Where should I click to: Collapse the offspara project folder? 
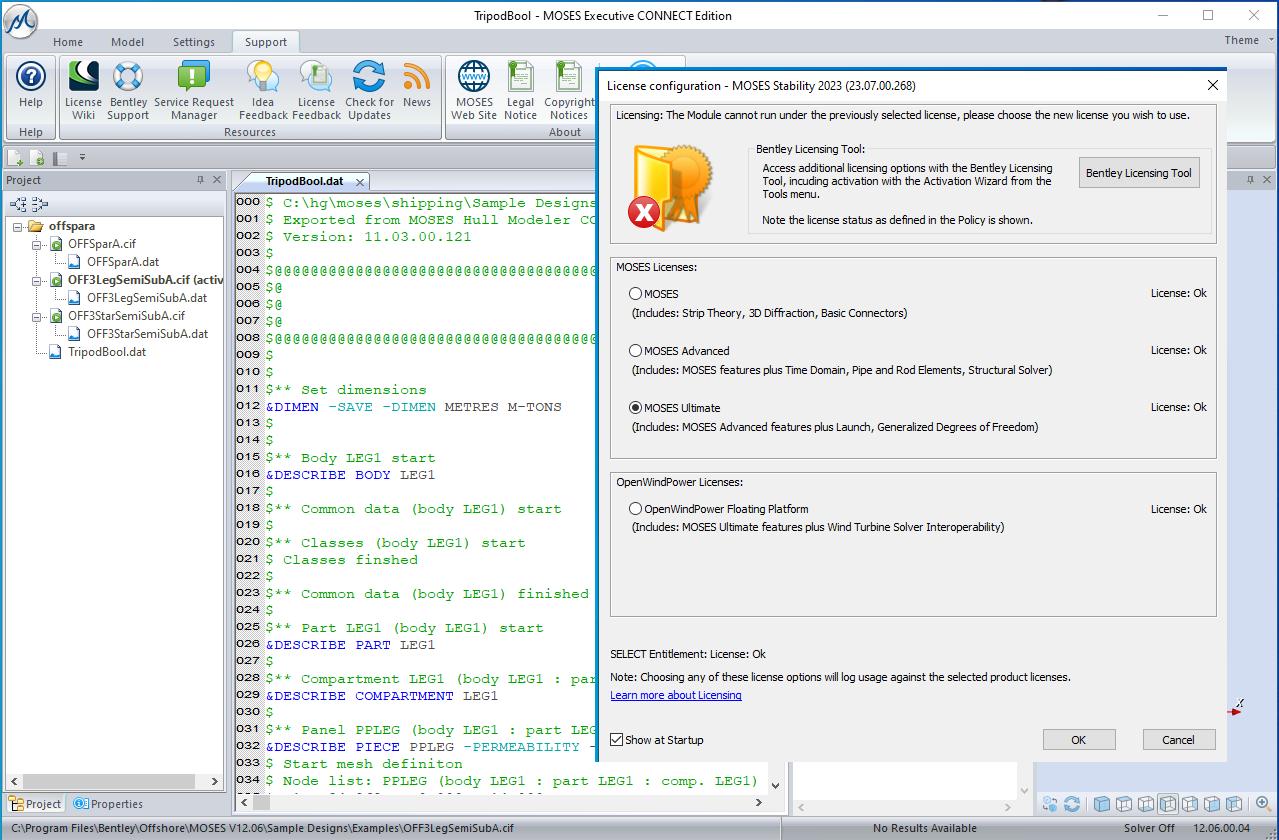pos(19,226)
